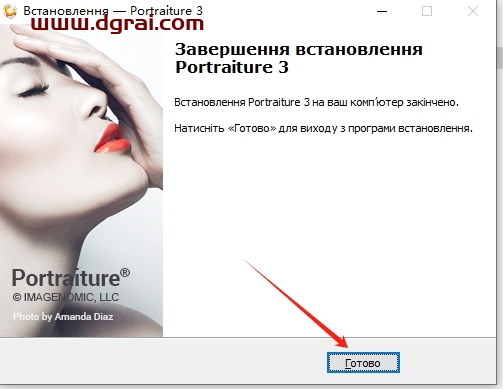
Task: Click the gray footer bar left of Готово
Action: click(163, 362)
